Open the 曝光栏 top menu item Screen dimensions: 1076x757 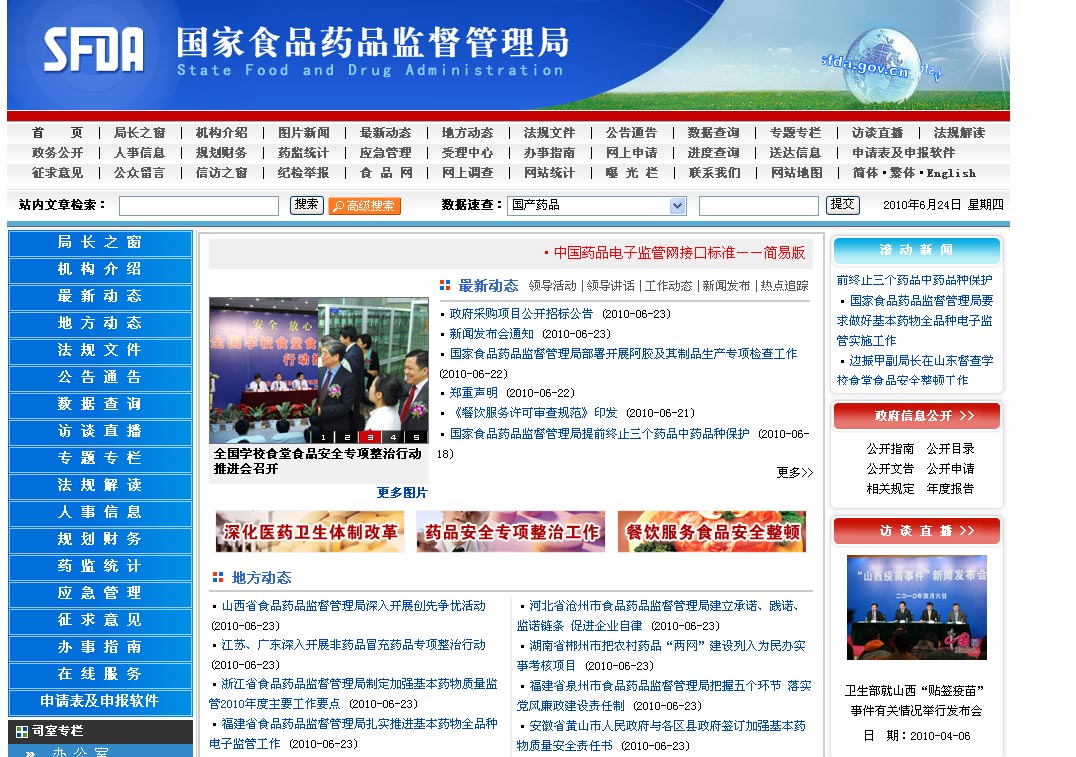(x=631, y=173)
